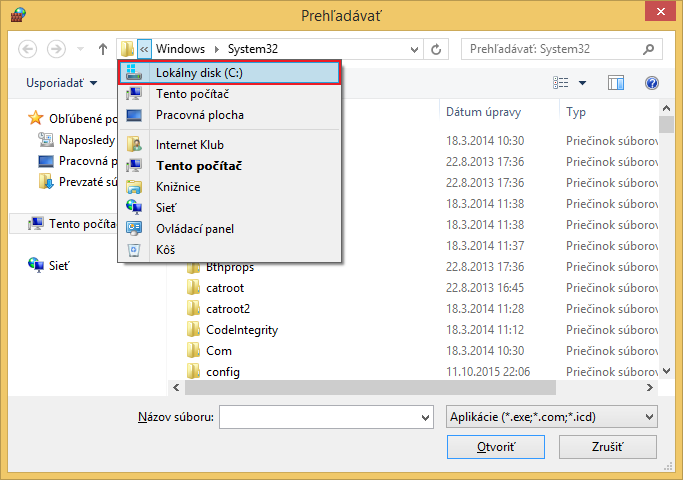683x480 pixels.
Task: Open Internet Klub from the list
Action: tap(229, 145)
